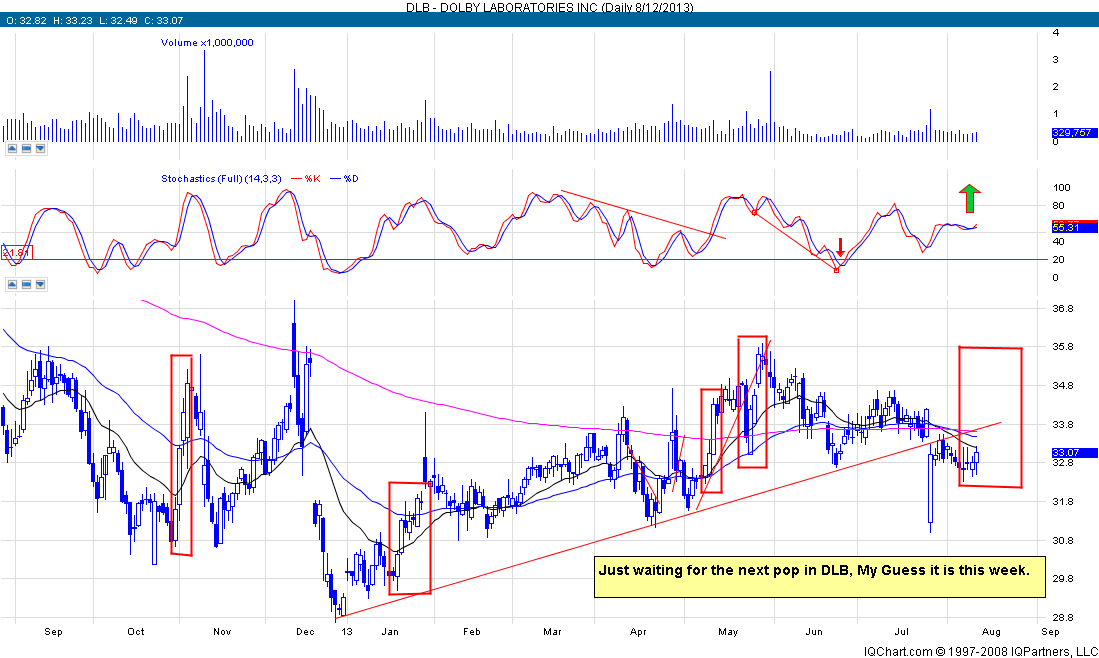Image resolution: width=1099 pixels, height=658 pixels.
Task: Click the %K legend label
Action: tap(310, 179)
